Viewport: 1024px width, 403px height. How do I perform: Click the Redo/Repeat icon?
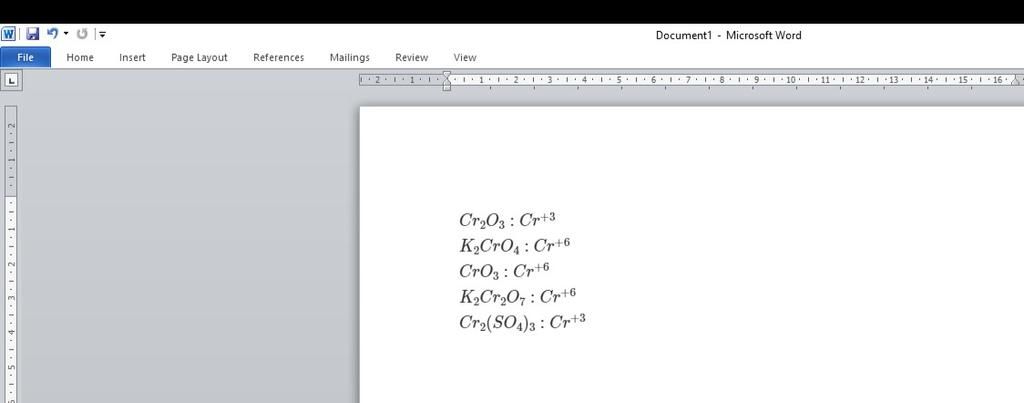82,34
